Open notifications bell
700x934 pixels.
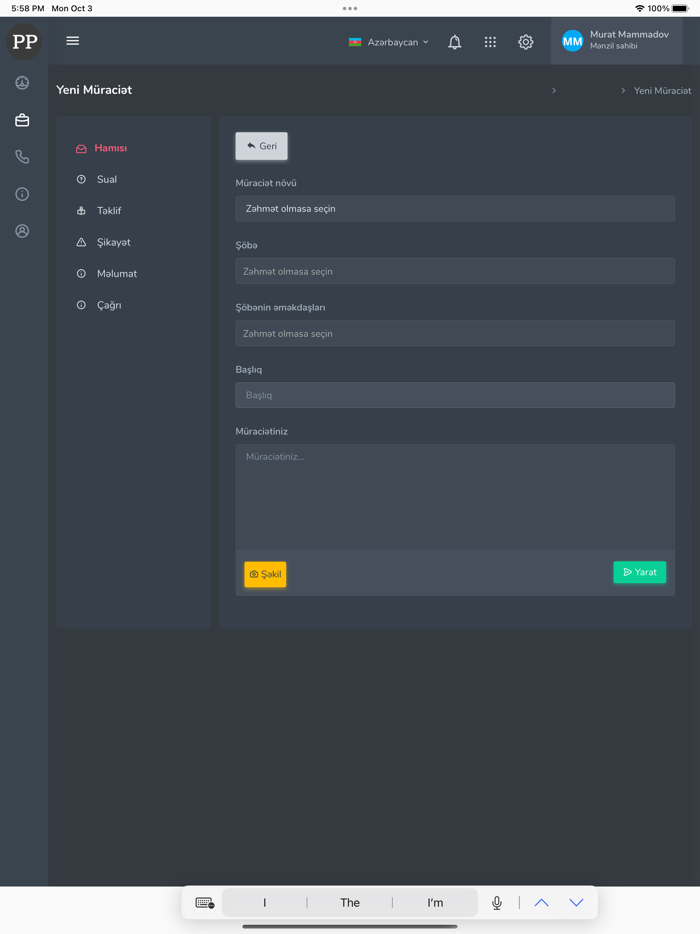[455, 42]
